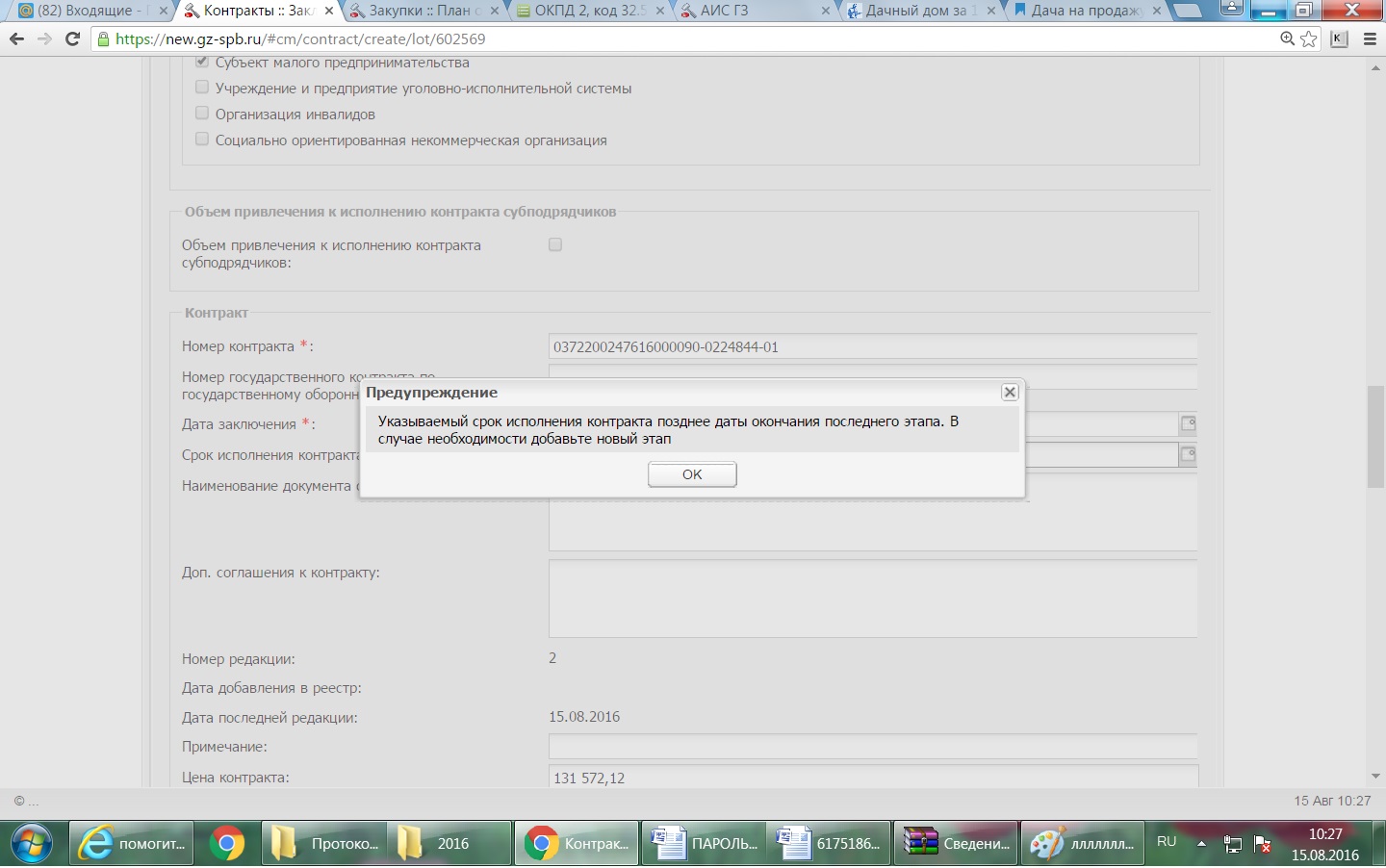Image resolution: width=1386 pixels, height=868 pixels.
Task: Click the scrollbar up arrow
Action: [x=1375, y=66]
